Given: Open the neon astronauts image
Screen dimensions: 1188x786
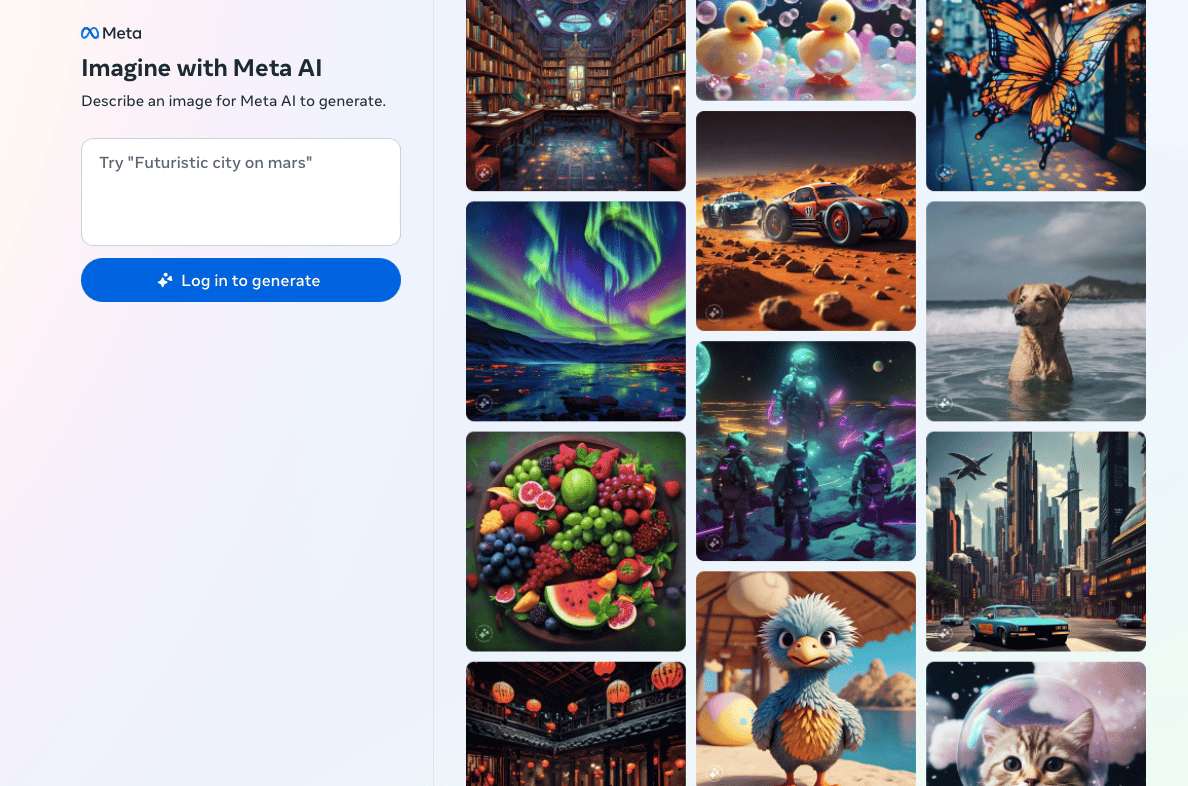Looking at the screenshot, I should click(805, 451).
